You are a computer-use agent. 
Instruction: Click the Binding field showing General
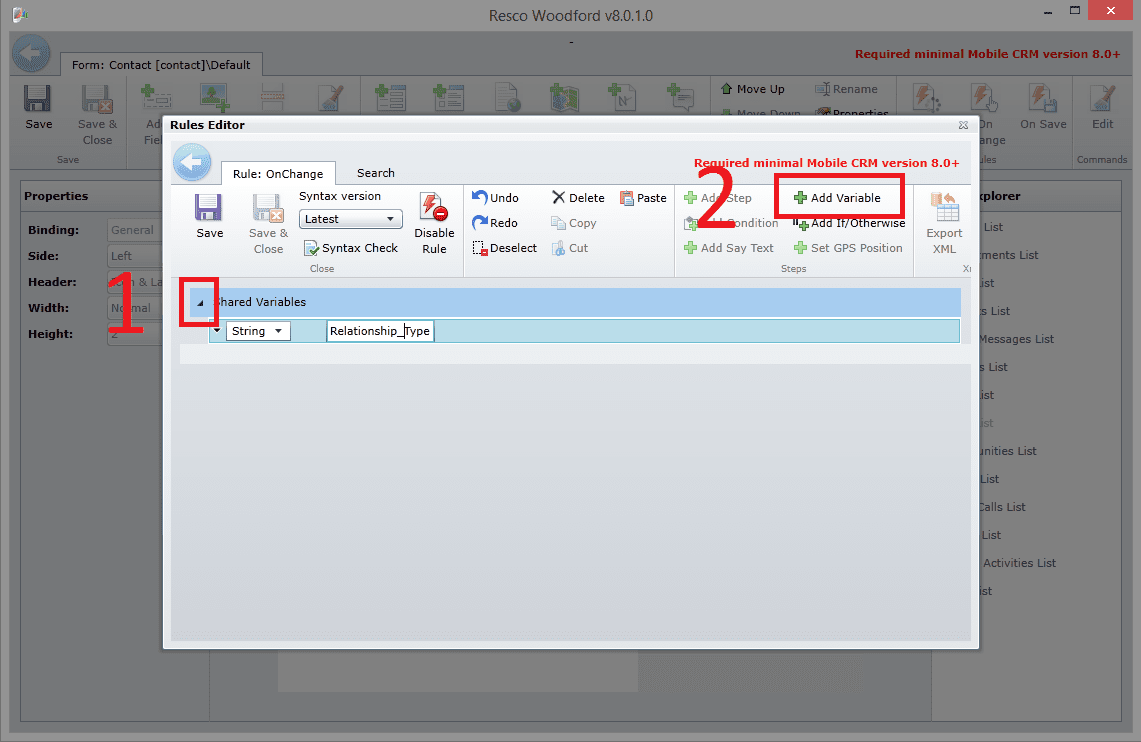tap(135, 230)
